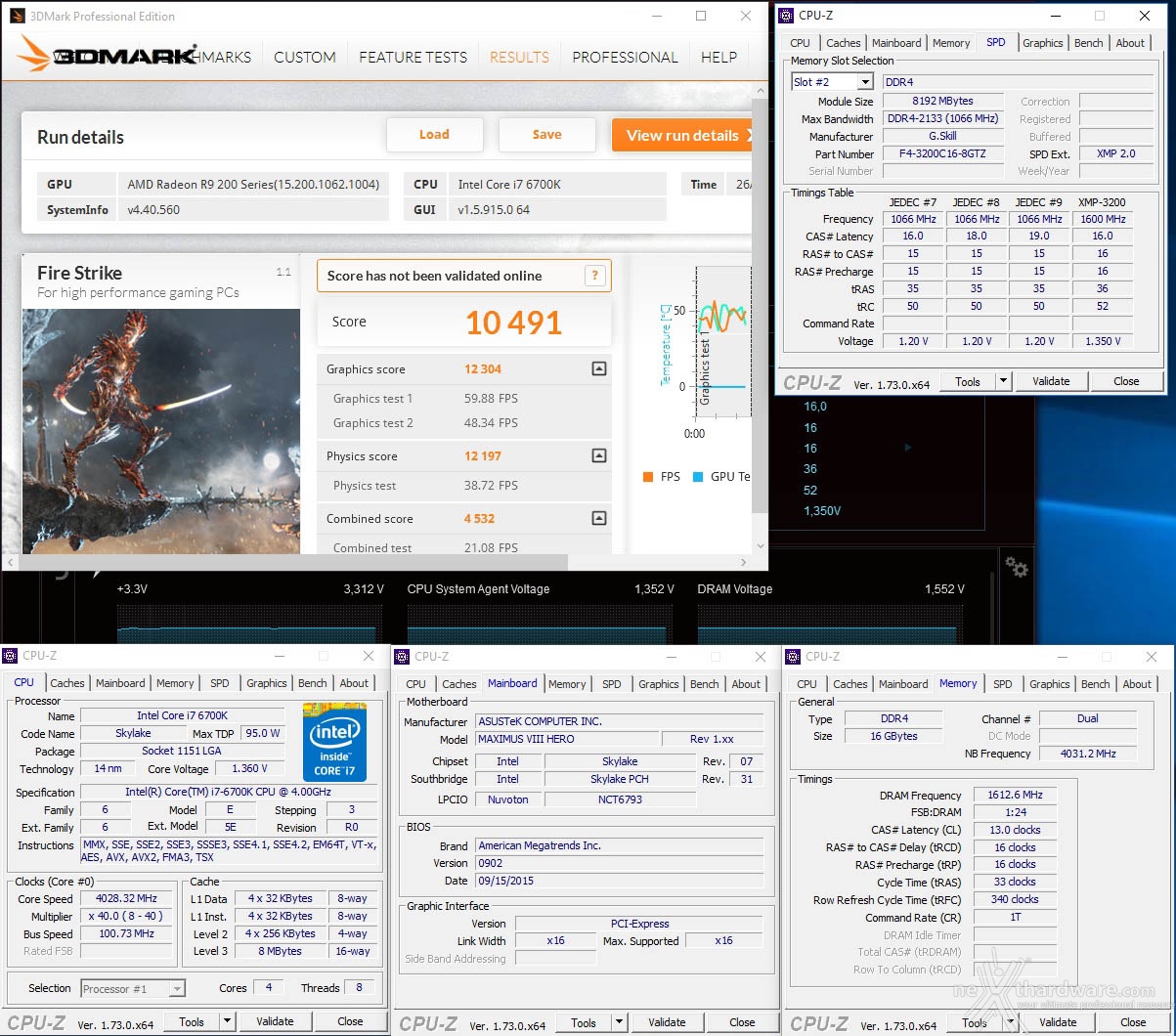Select the SPD tab in the Mainboard window
1176x1036 pixels.
(x=612, y=684)
